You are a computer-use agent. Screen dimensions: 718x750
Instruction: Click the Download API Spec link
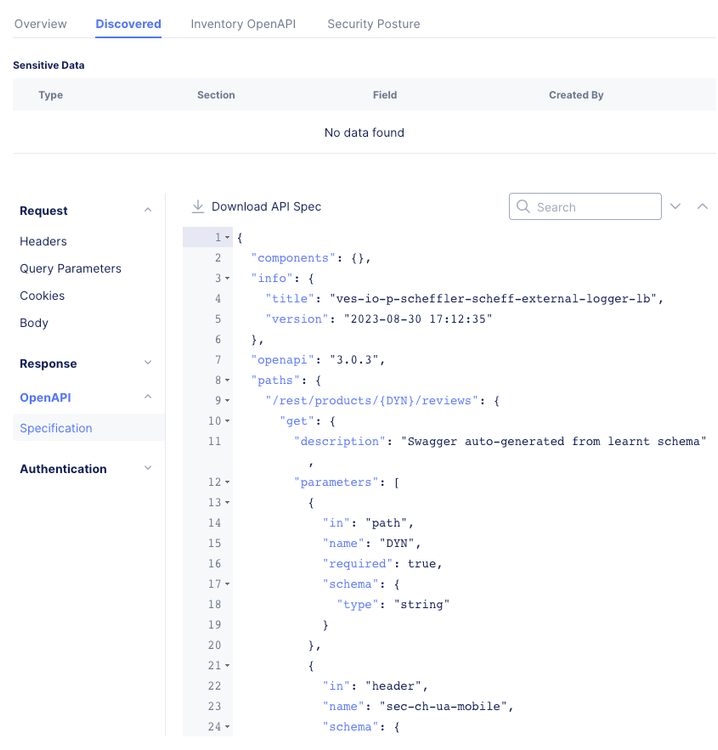[x=266, y=207]
